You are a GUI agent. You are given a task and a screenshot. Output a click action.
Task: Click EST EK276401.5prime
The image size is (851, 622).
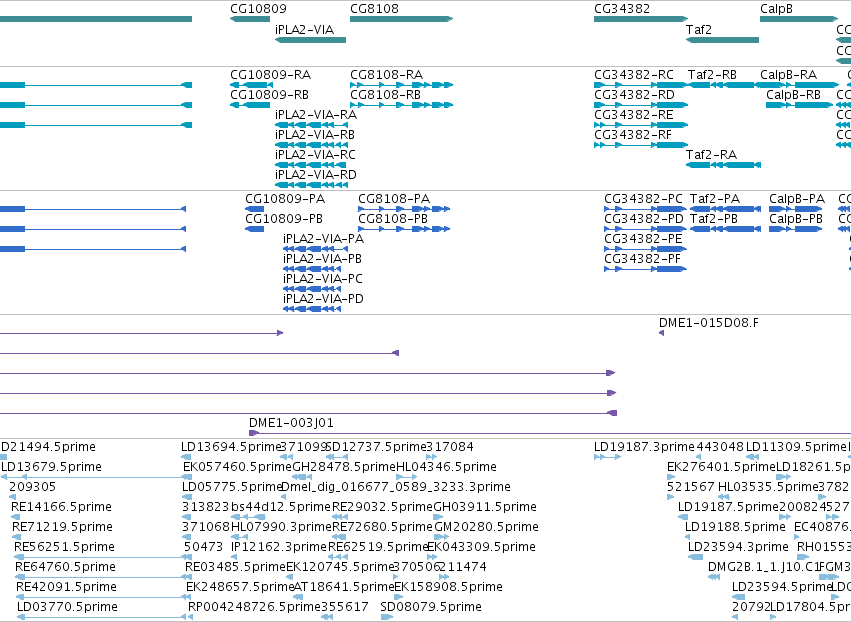pyautogui.click(x=671, y=478)
